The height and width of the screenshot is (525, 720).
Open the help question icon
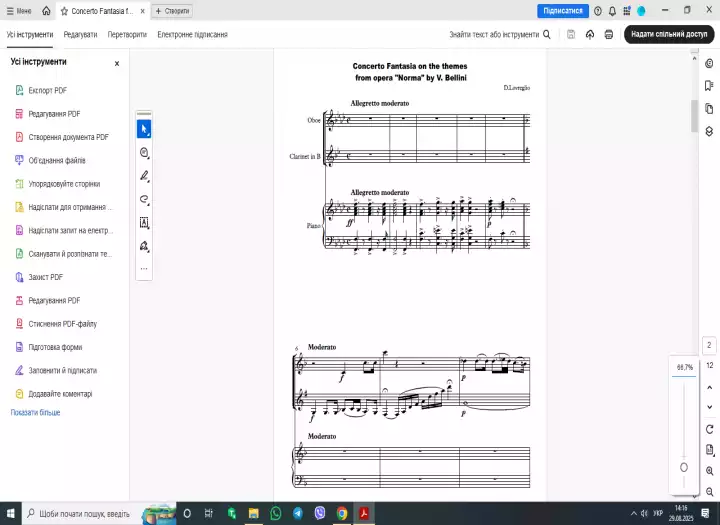pyautogui.click(x=597, y=11)
